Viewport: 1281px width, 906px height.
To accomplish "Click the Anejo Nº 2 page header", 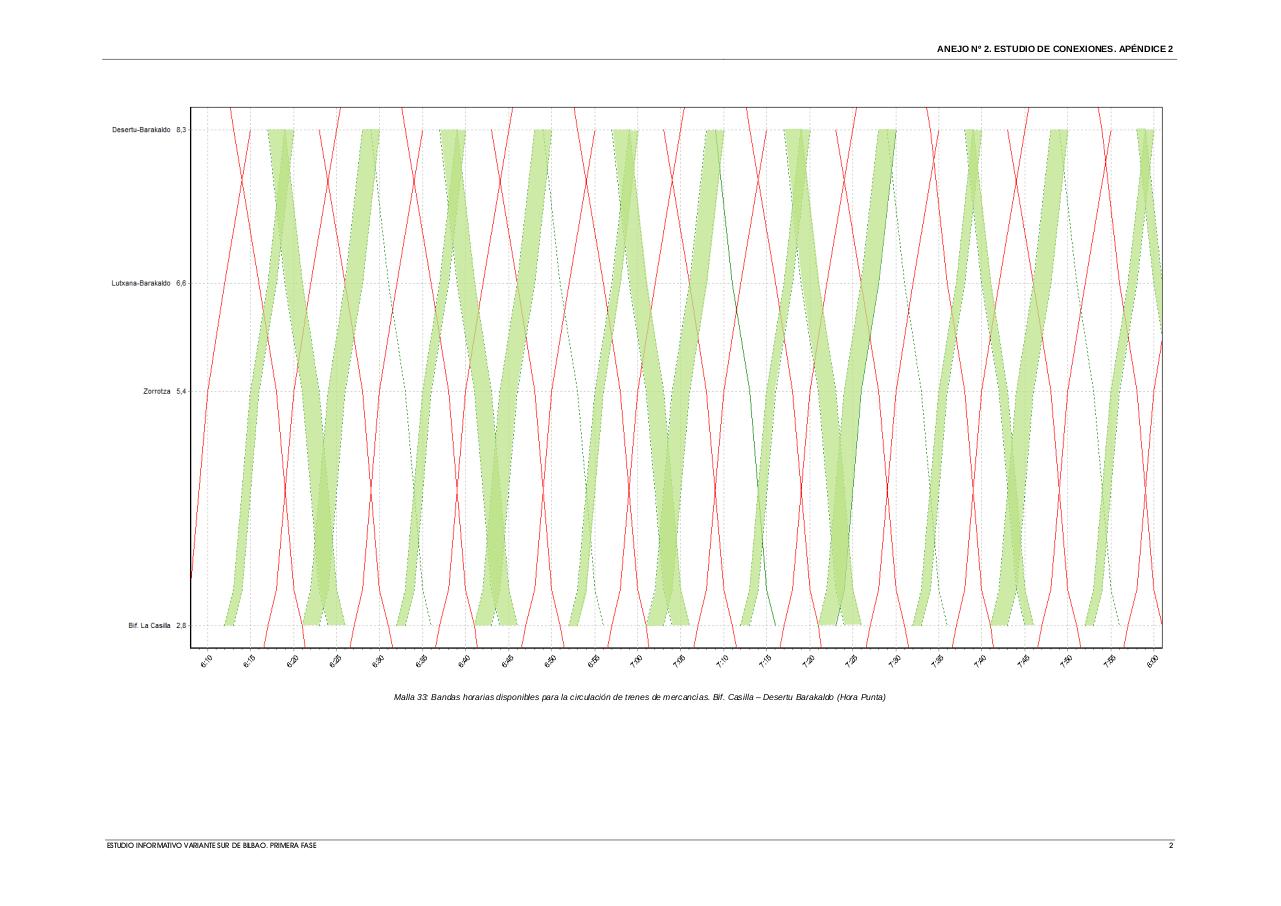I will [1055, 48].
